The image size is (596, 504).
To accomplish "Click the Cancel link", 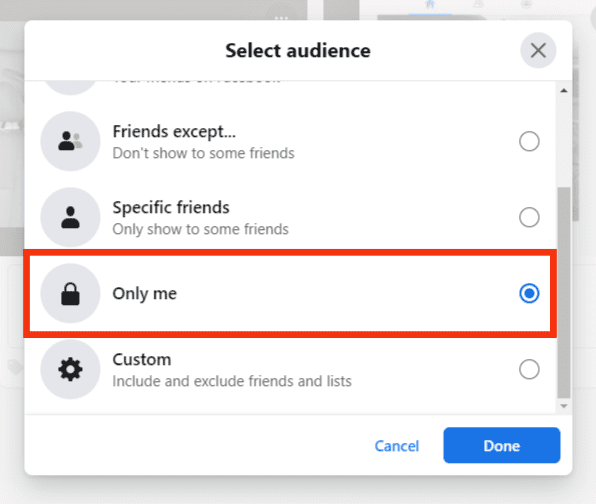I will tap(396, 446).
